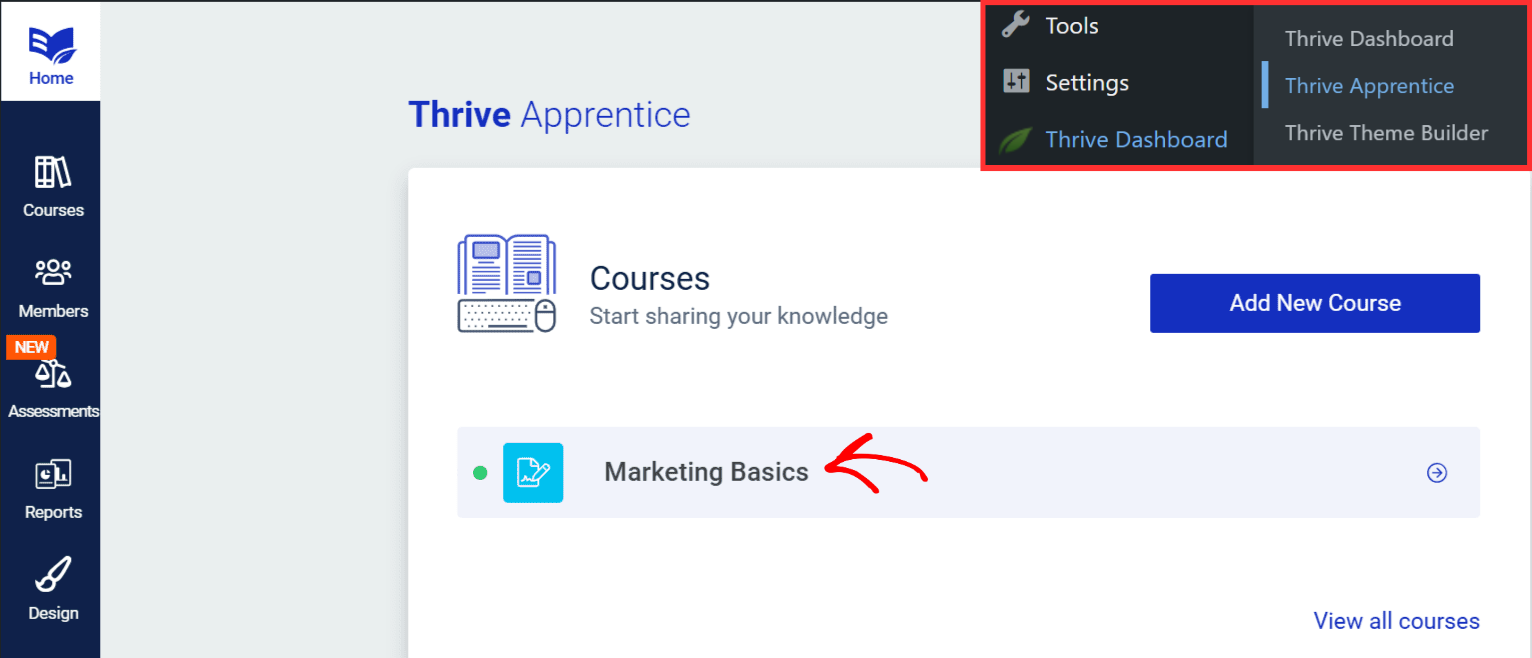Screen dimensions: 1532x658
Task: Select the Settings menu item
Action: [x=1087, y=83]
